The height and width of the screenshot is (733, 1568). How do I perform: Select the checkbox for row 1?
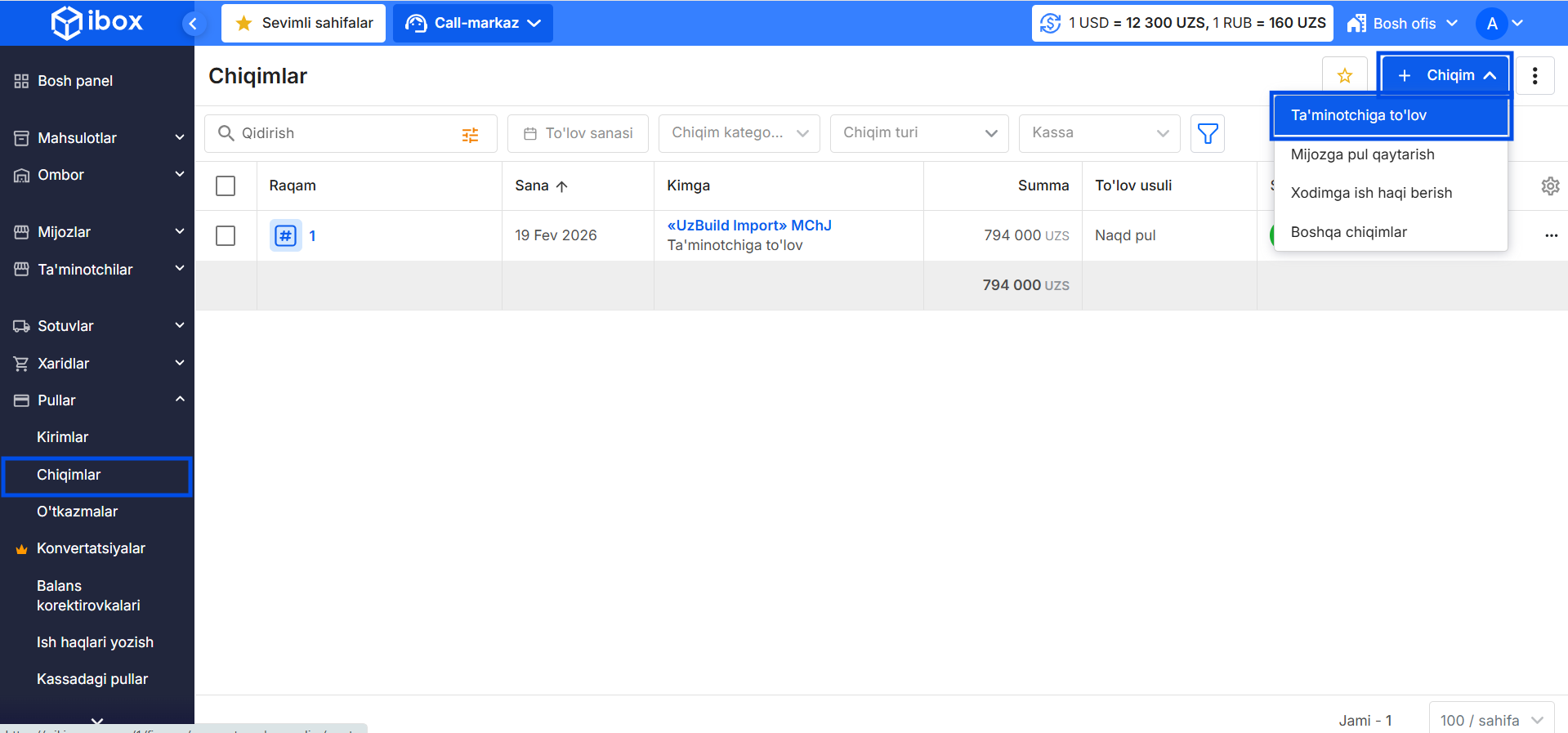(x=226, y=236)
